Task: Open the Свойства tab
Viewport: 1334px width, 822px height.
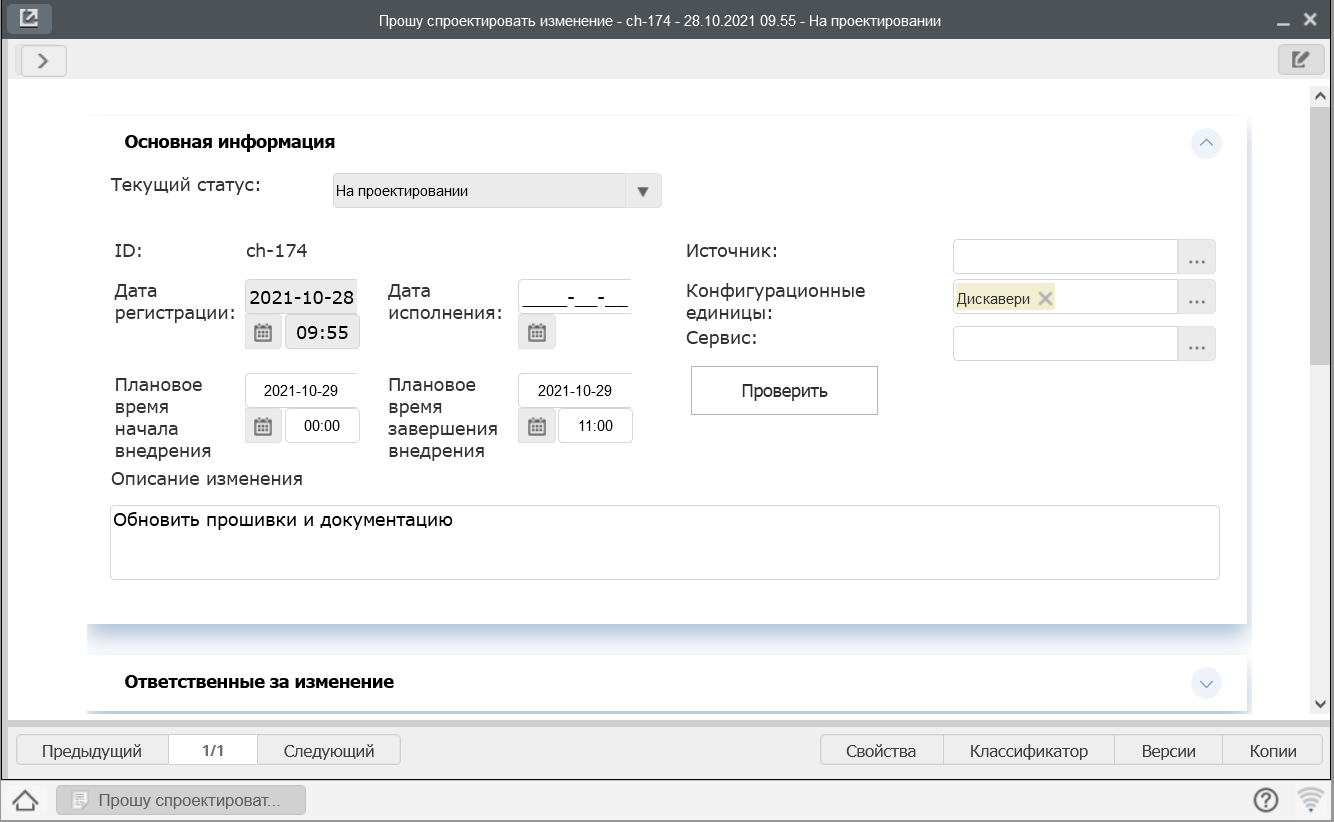Action: click(881, 750)
